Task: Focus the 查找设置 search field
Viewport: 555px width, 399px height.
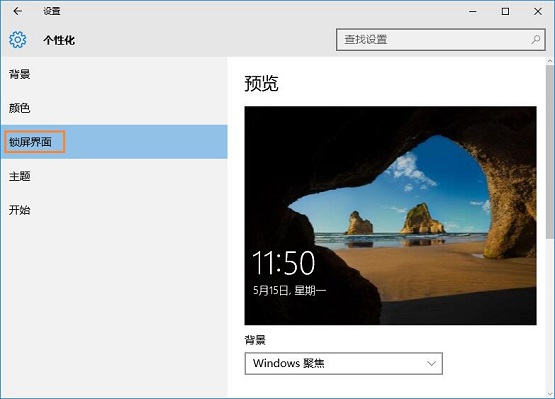Action: (x=440, y=39)
